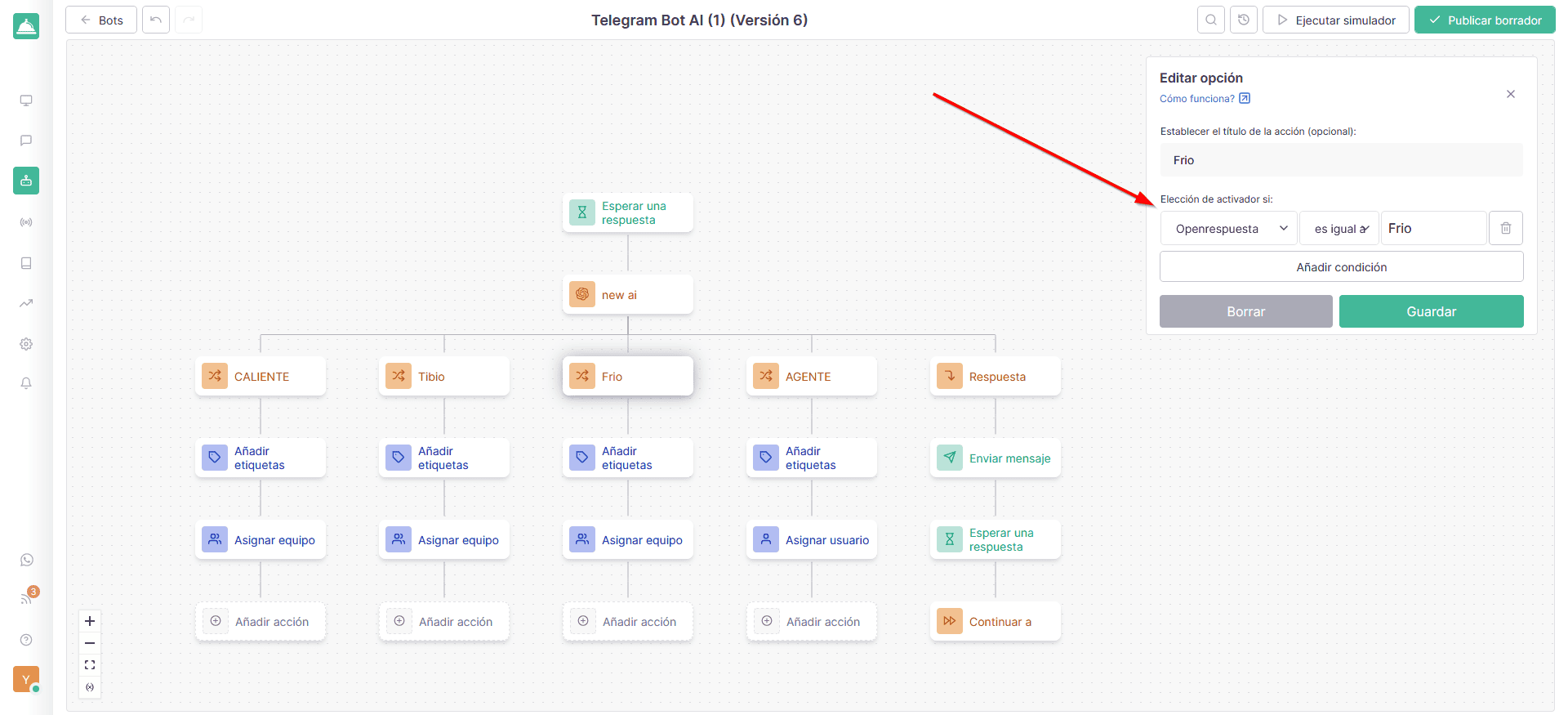Open the Cómo funciona? help link
1568x715 pixels.
pos(1205,99)
